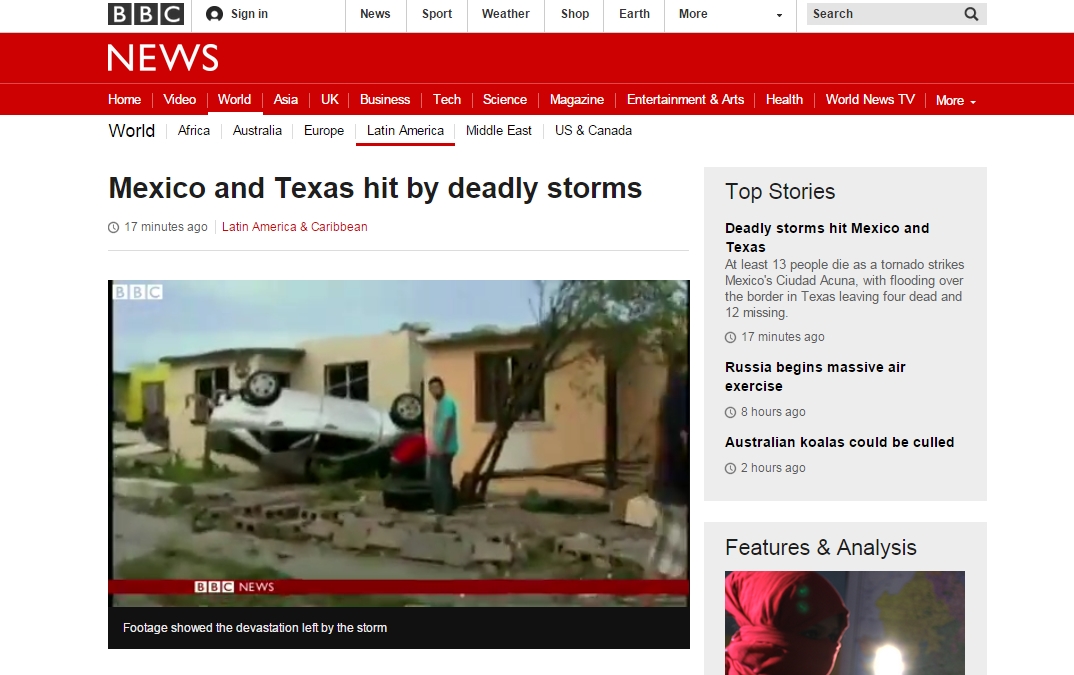Image resolution: width=1074 pixels, height=675 pixels.
Task: Click the '8 hours ago' timestamp text
Action: (773, 412)
